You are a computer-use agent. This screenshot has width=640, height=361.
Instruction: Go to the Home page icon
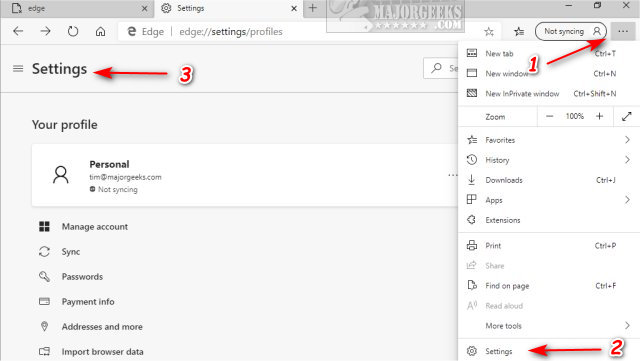tap(100, 31)
